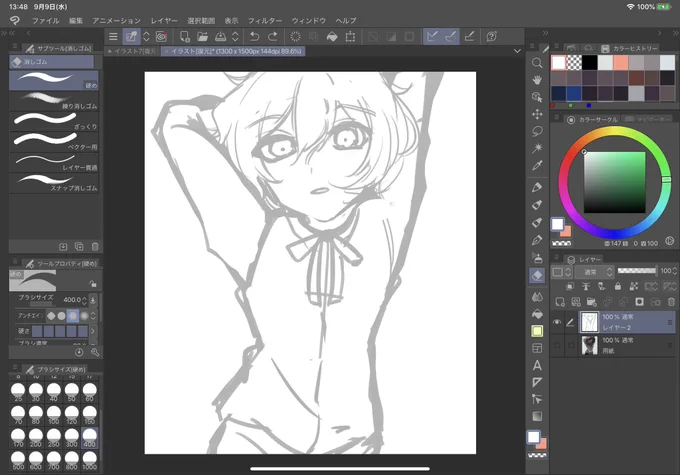This screenshot has width=680, height=475.
Task: Select the ざっくり eraser sub tool
Action: tap(54, 121)
